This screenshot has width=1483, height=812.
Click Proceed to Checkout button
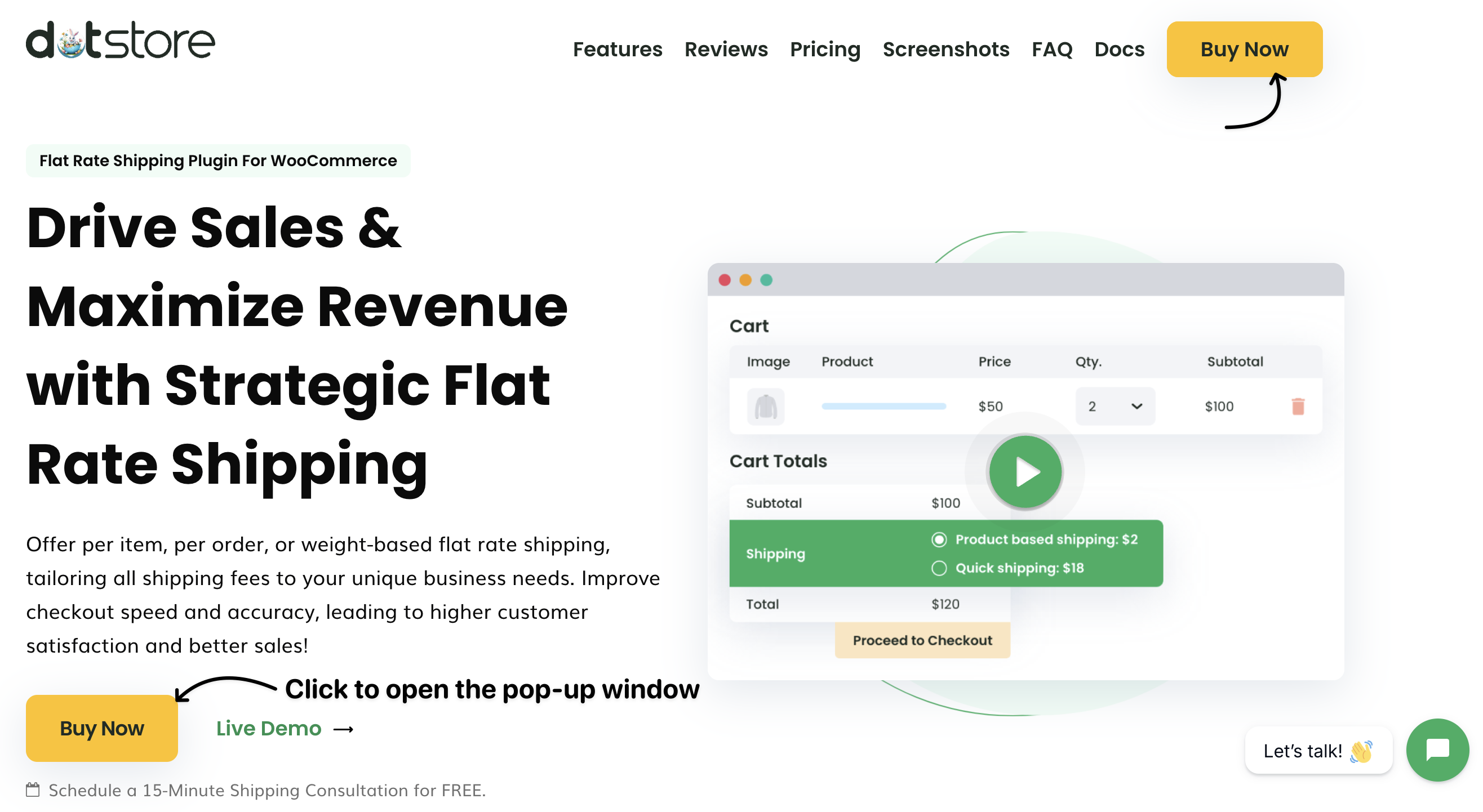tap(922, 640)
